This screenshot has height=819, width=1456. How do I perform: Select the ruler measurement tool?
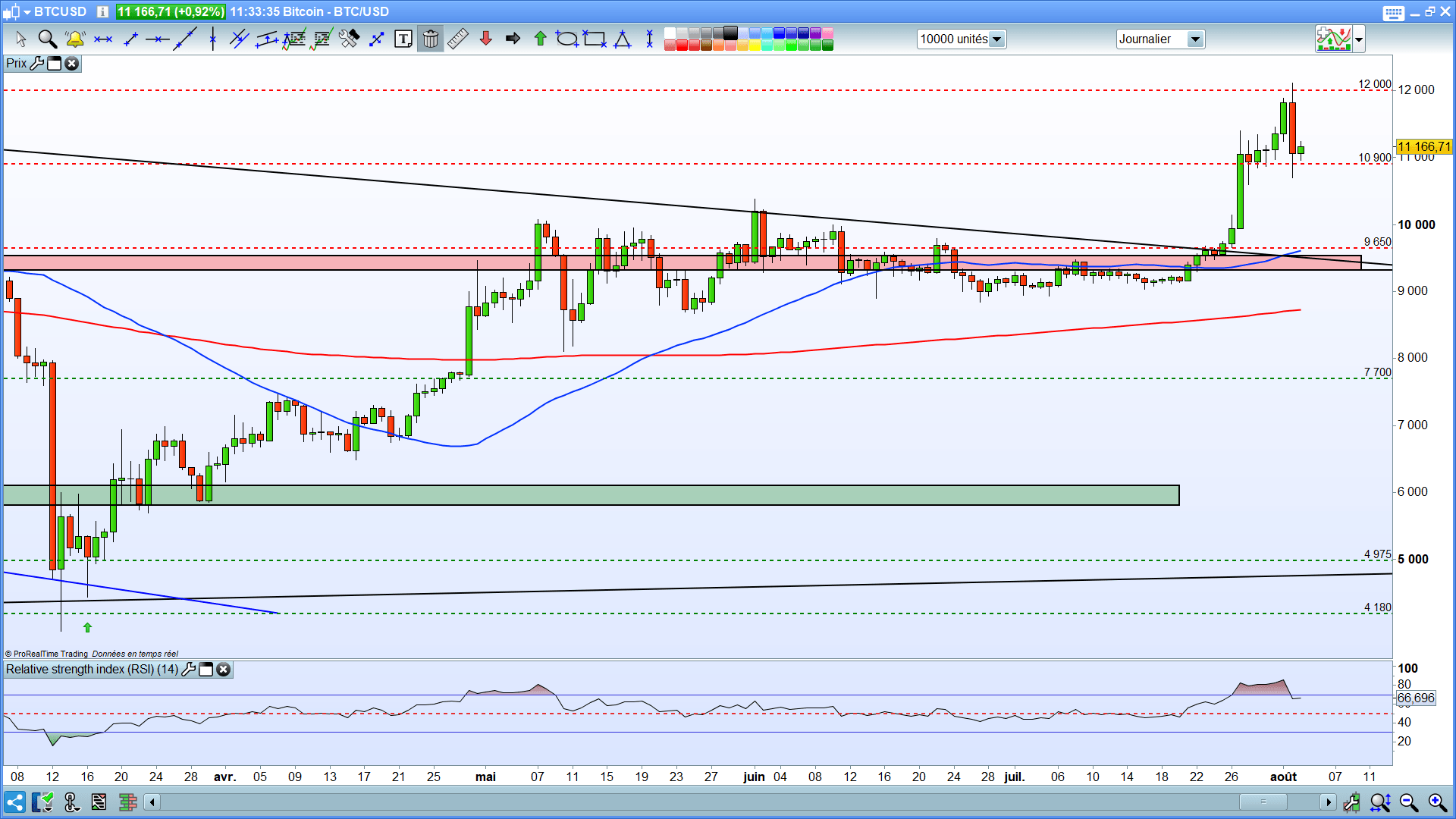coord(458,39)
